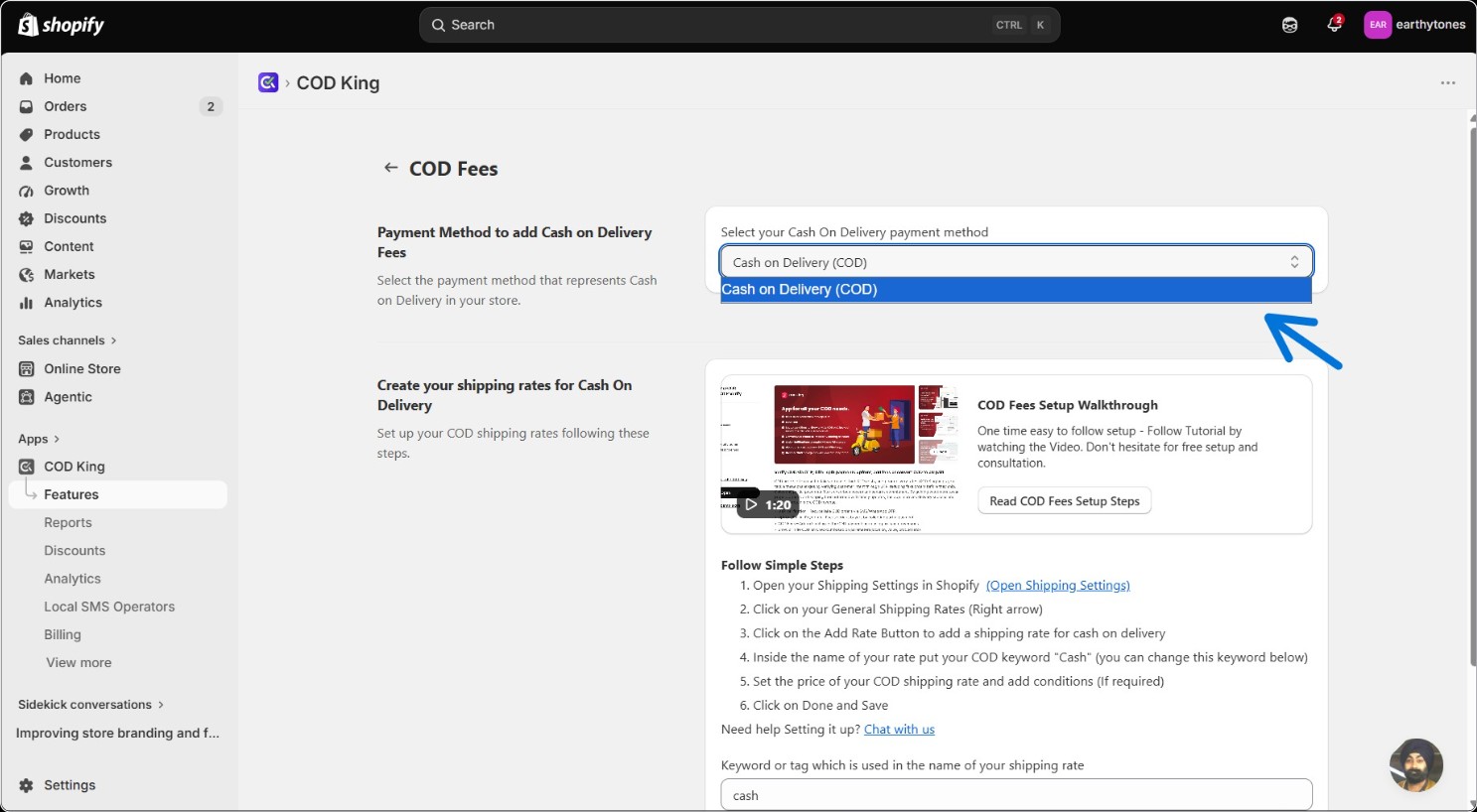Open the Cash On Delivery payment method dropdown
This screenshot has width=1477, height=812.
point(1016,262)
